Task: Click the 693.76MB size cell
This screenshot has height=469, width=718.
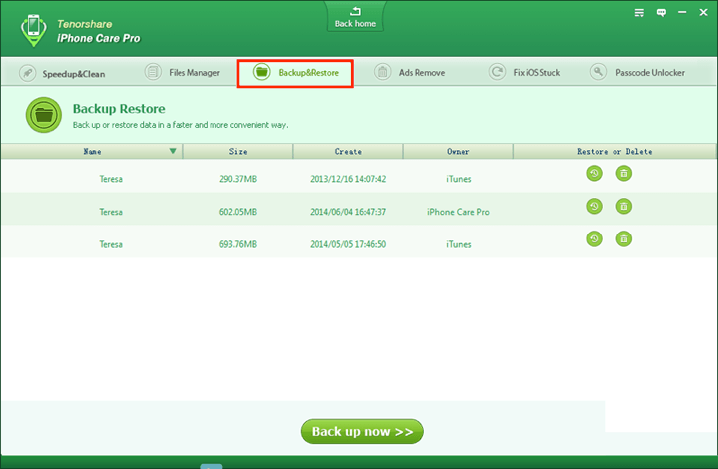Action: pos(238,244)
